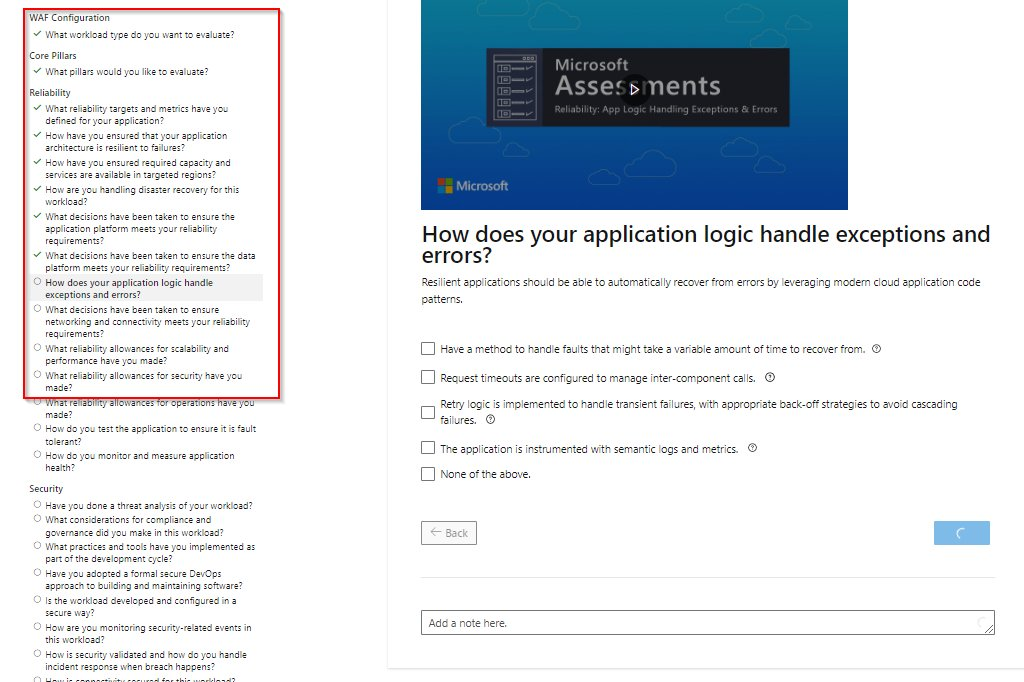Click the 'Add a note here' field
This screenshot has height=682, width=1024.
tap(707, 623)
